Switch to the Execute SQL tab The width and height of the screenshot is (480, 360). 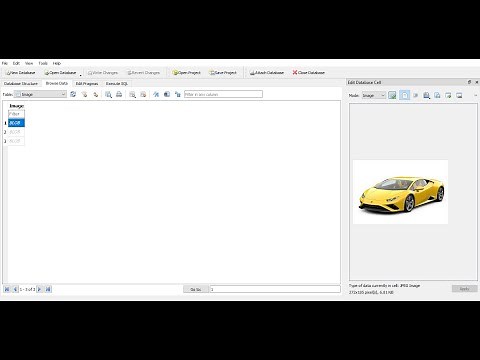coord(117,84)
